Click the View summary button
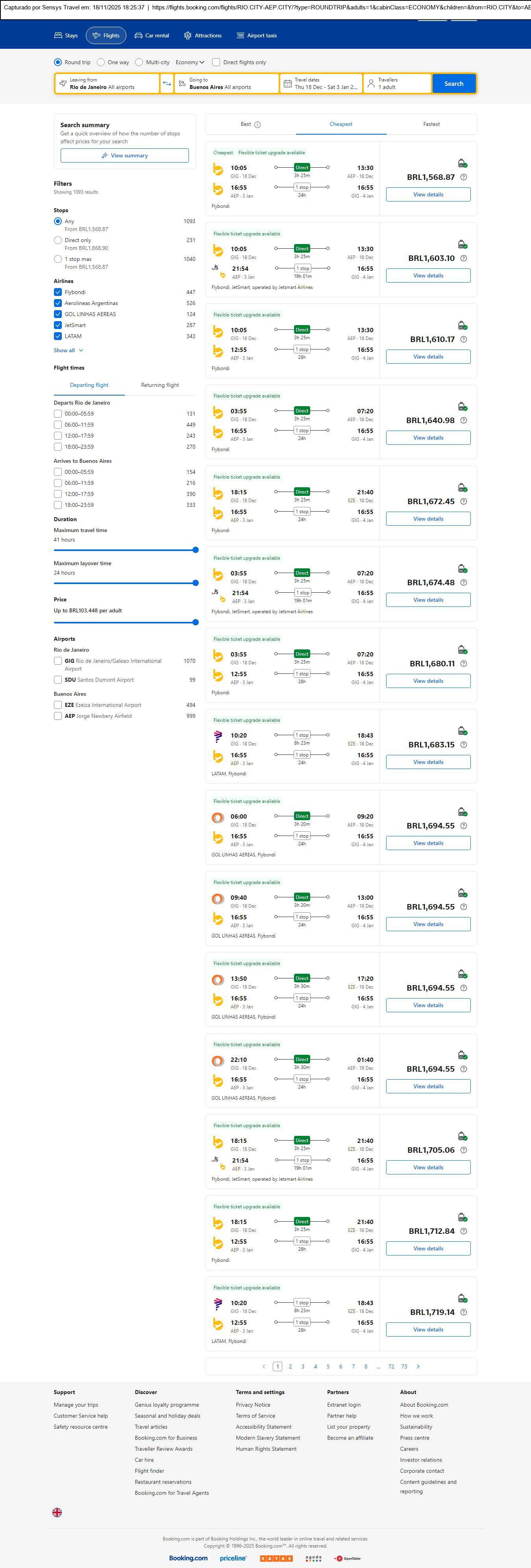Viewport: 531px width, 1568px height. coord(124,156)
